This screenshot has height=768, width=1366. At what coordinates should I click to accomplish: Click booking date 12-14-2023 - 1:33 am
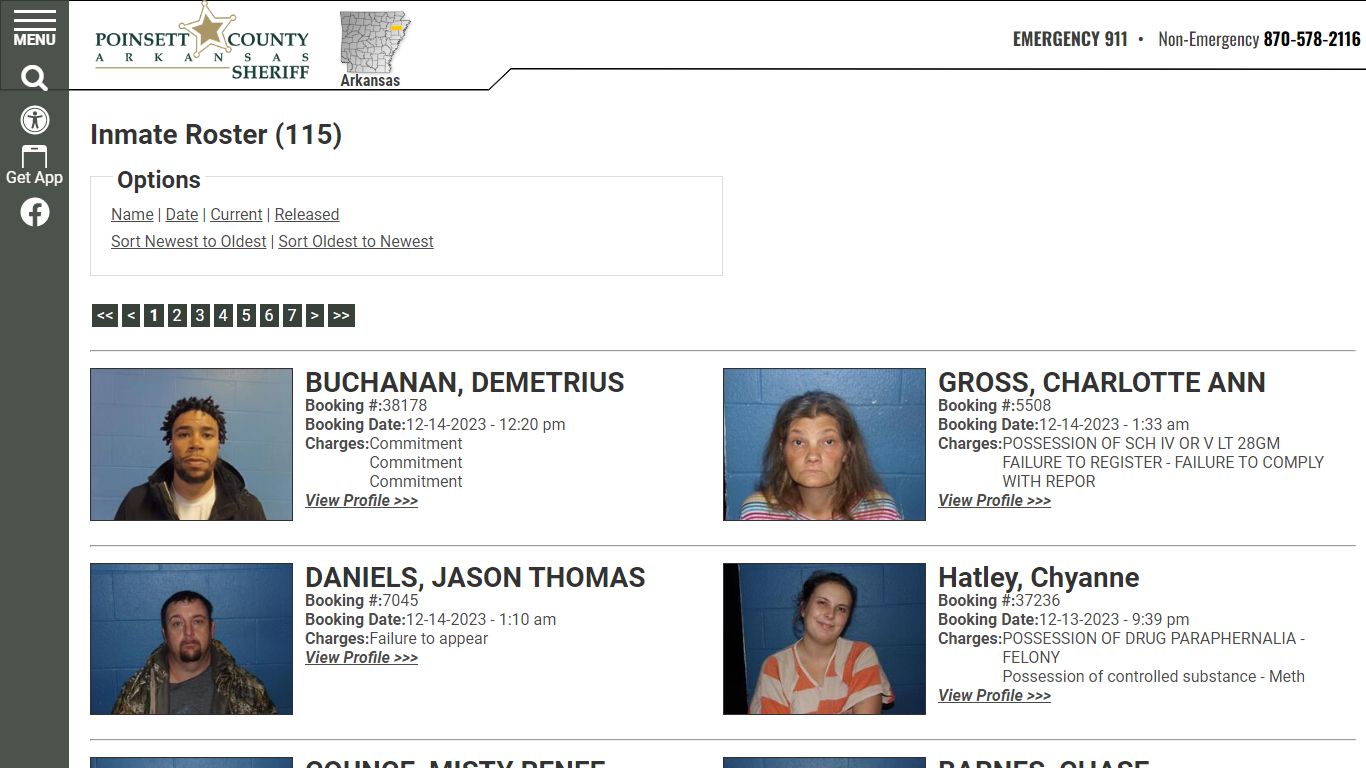(1114, 424)
